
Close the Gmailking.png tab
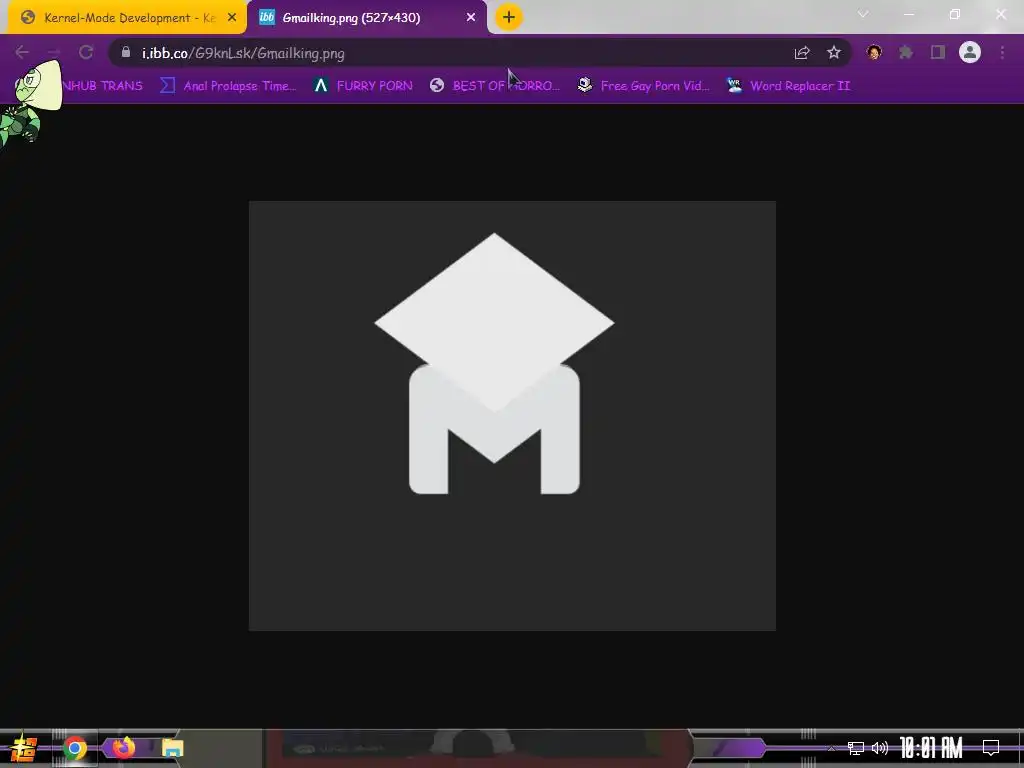pos(471,18)
